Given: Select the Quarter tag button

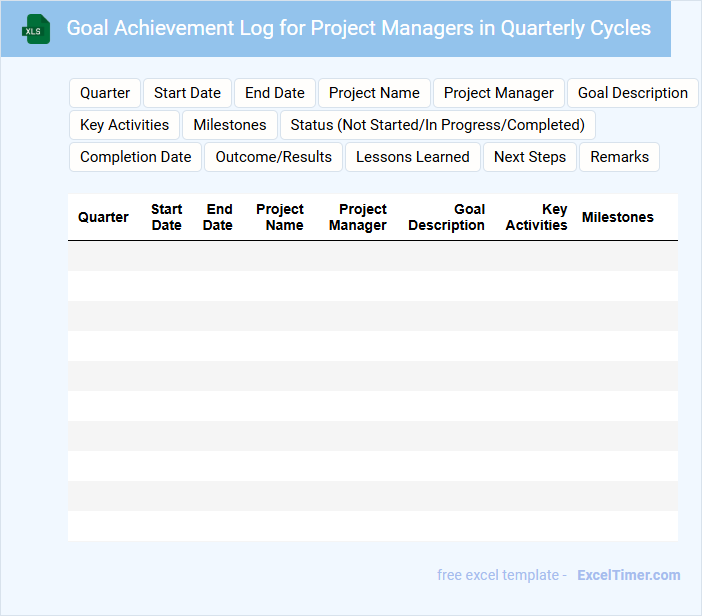Looking at the screenshot, I should [105, 93].
